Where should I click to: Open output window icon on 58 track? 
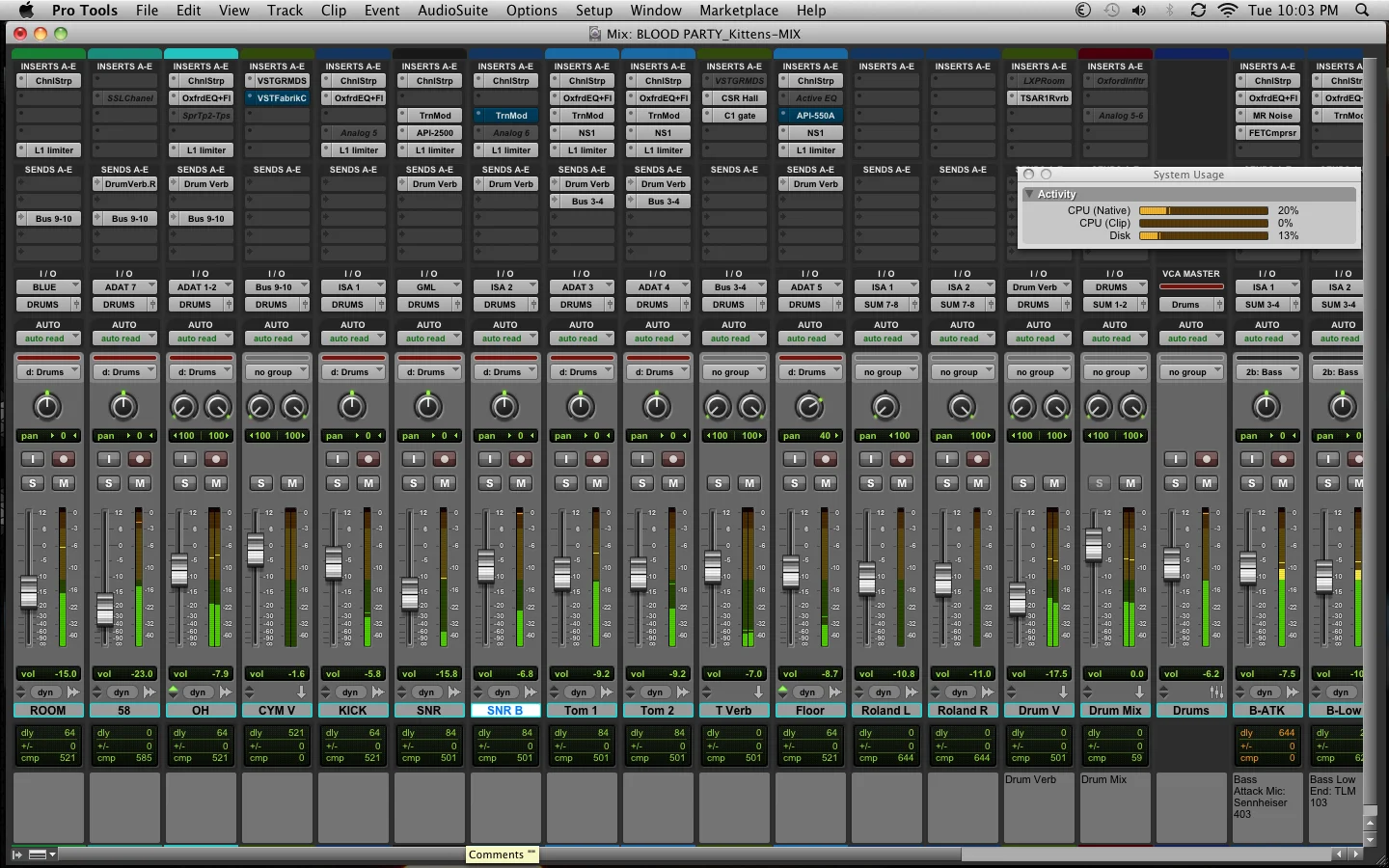(x=150, y=692)
